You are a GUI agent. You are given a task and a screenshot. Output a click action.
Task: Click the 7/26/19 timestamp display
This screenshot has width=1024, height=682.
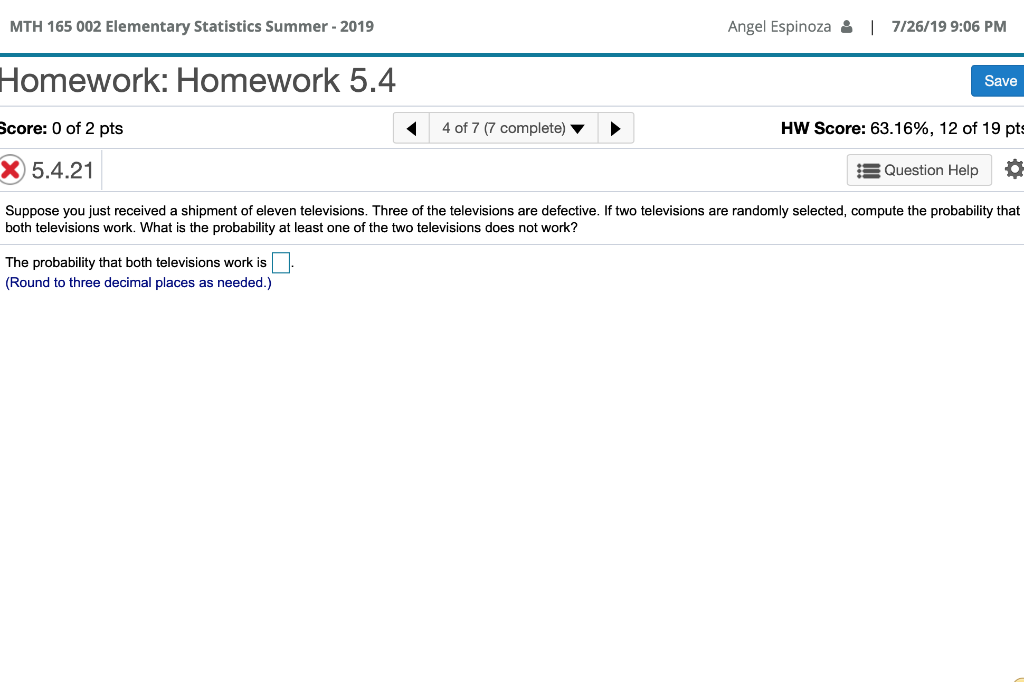click(949, 26)
